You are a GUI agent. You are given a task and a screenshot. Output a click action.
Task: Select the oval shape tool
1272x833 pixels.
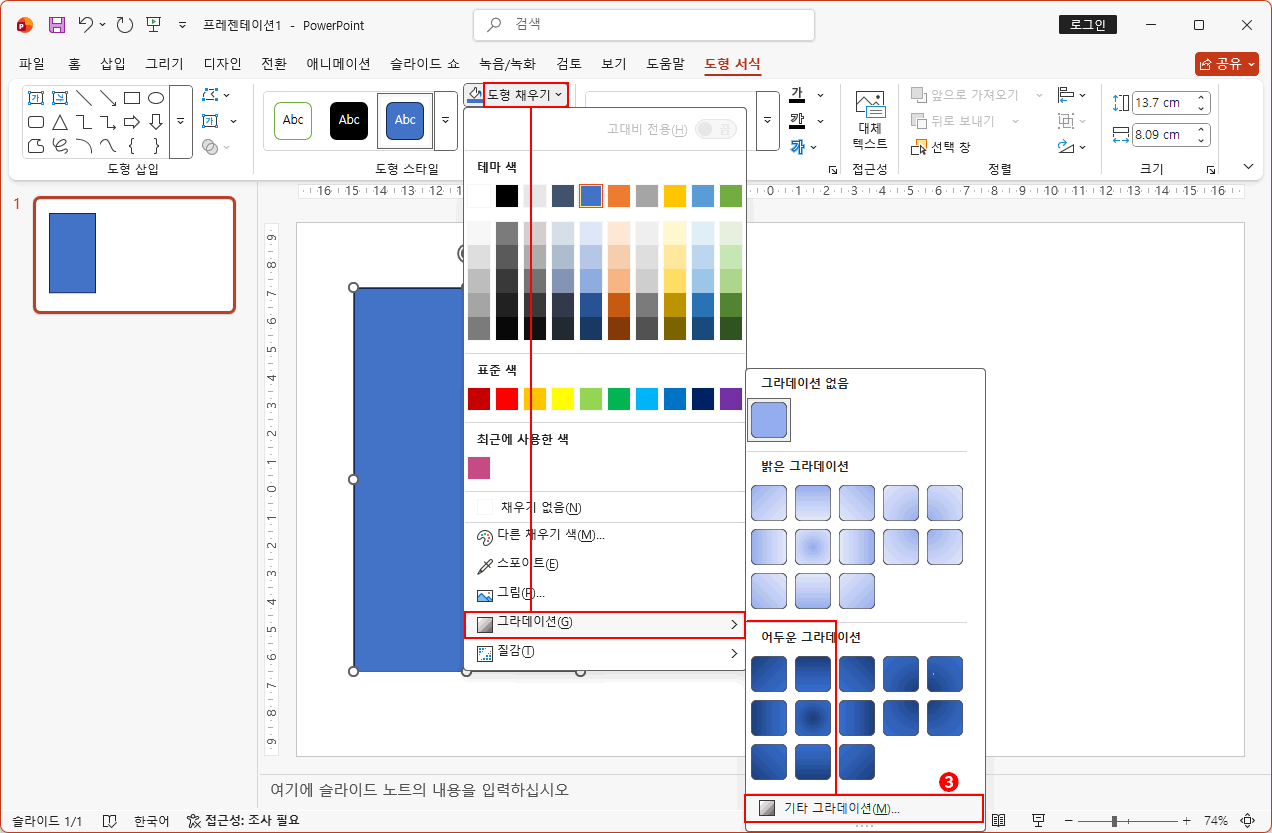coord(156,98)
